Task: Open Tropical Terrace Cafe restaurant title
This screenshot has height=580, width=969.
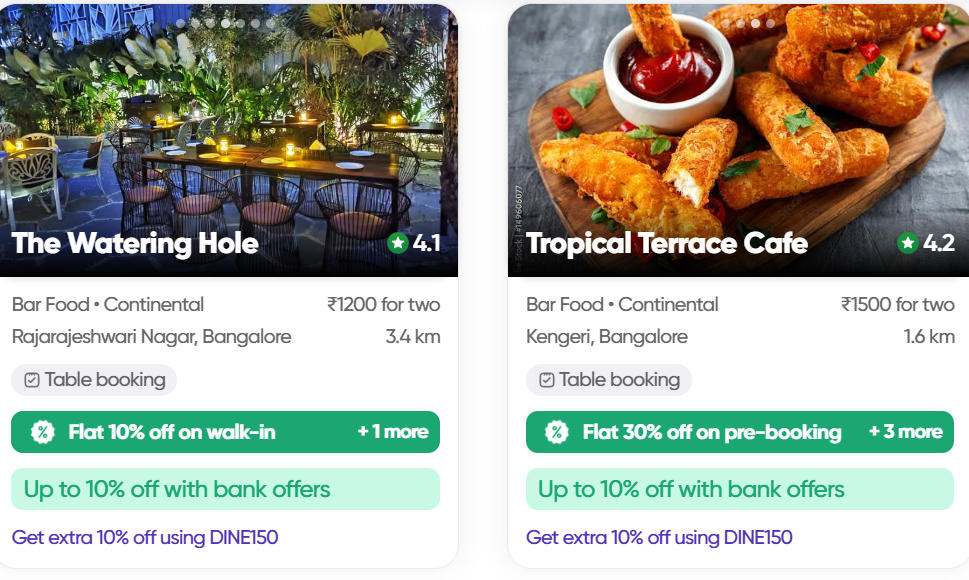Action: (x=667, y=243)
